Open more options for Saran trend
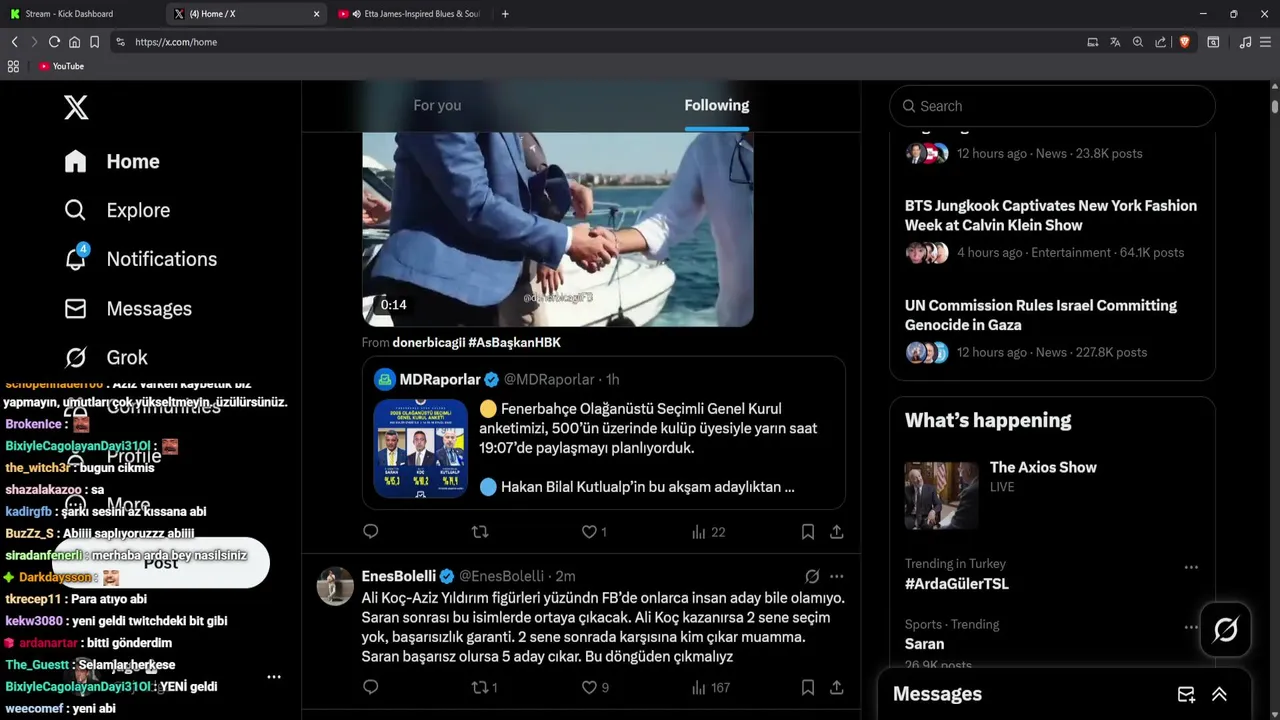This screenshot has height=720, width=1280. pyautogui.click(x=1191, y=628)
